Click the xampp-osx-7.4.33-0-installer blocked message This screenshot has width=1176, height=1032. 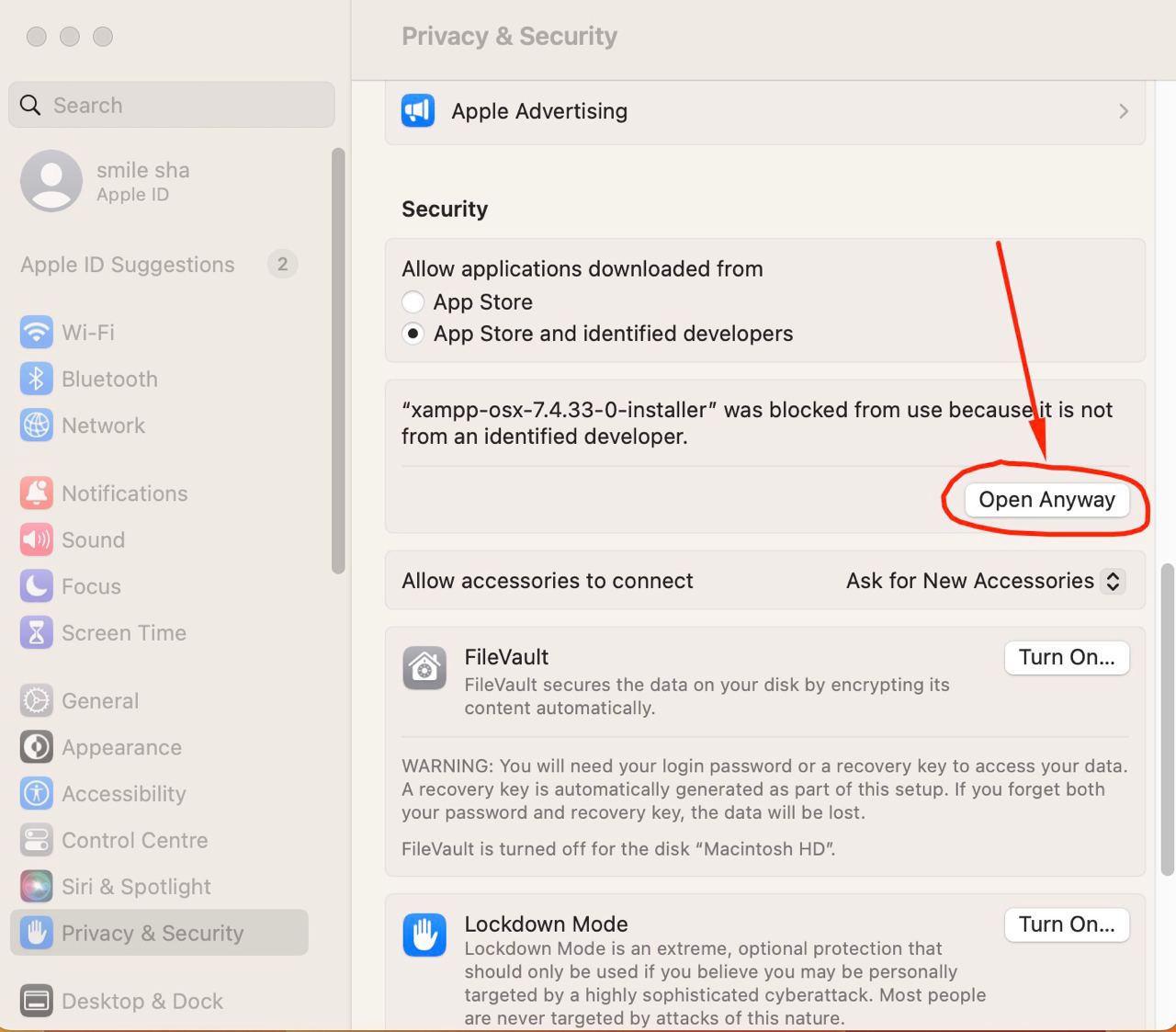pyautogui.click(x=757, y=423)
